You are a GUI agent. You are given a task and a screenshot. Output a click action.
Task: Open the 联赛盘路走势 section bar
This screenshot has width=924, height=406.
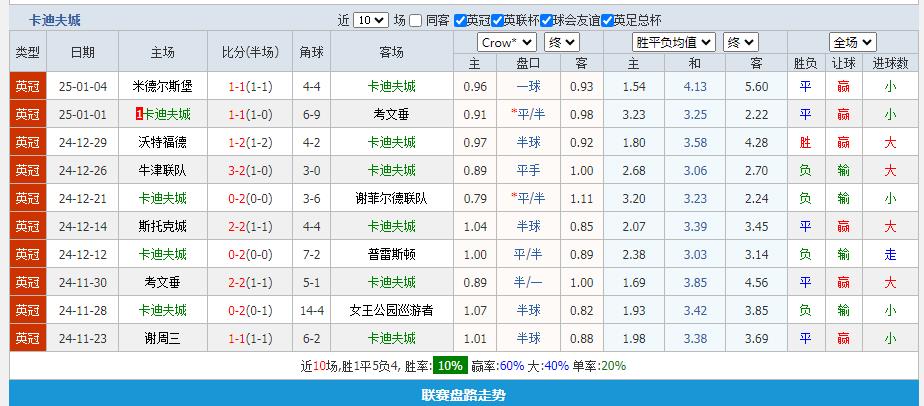point(462,395)
